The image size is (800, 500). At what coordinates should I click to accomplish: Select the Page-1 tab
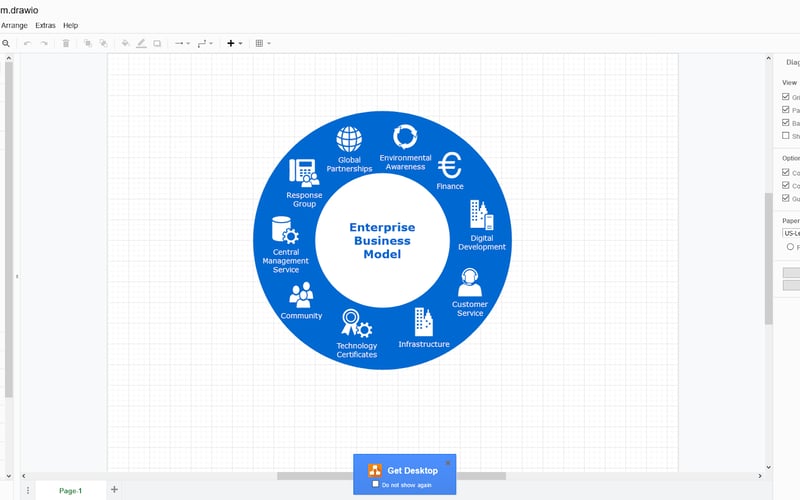coord(70,491)
